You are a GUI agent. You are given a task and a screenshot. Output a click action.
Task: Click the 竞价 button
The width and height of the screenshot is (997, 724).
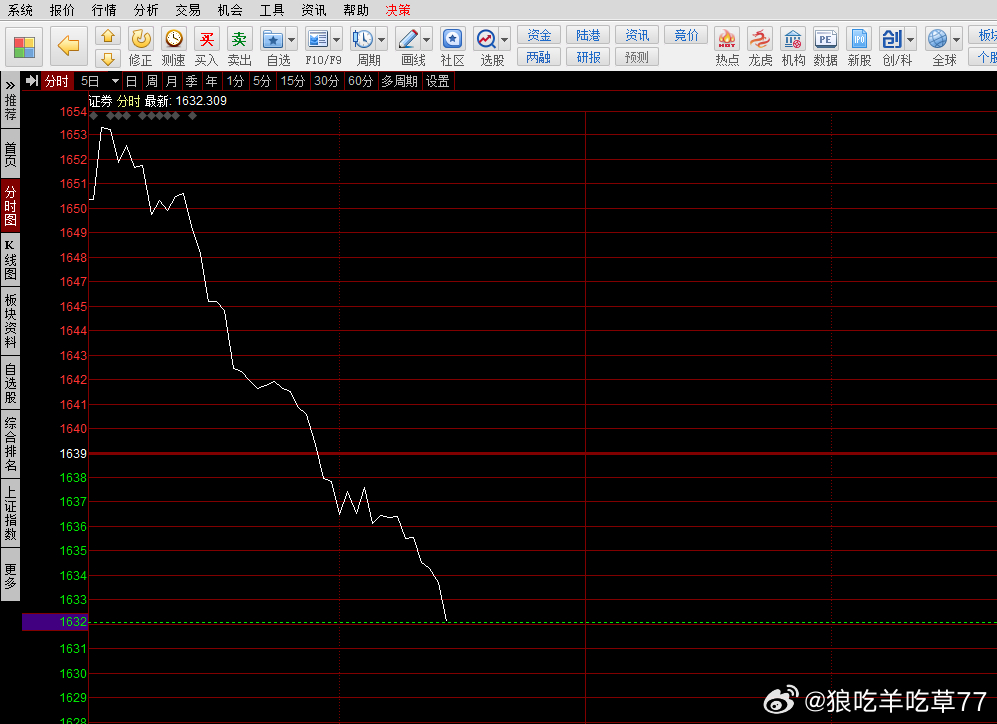[x=686, y=35]
